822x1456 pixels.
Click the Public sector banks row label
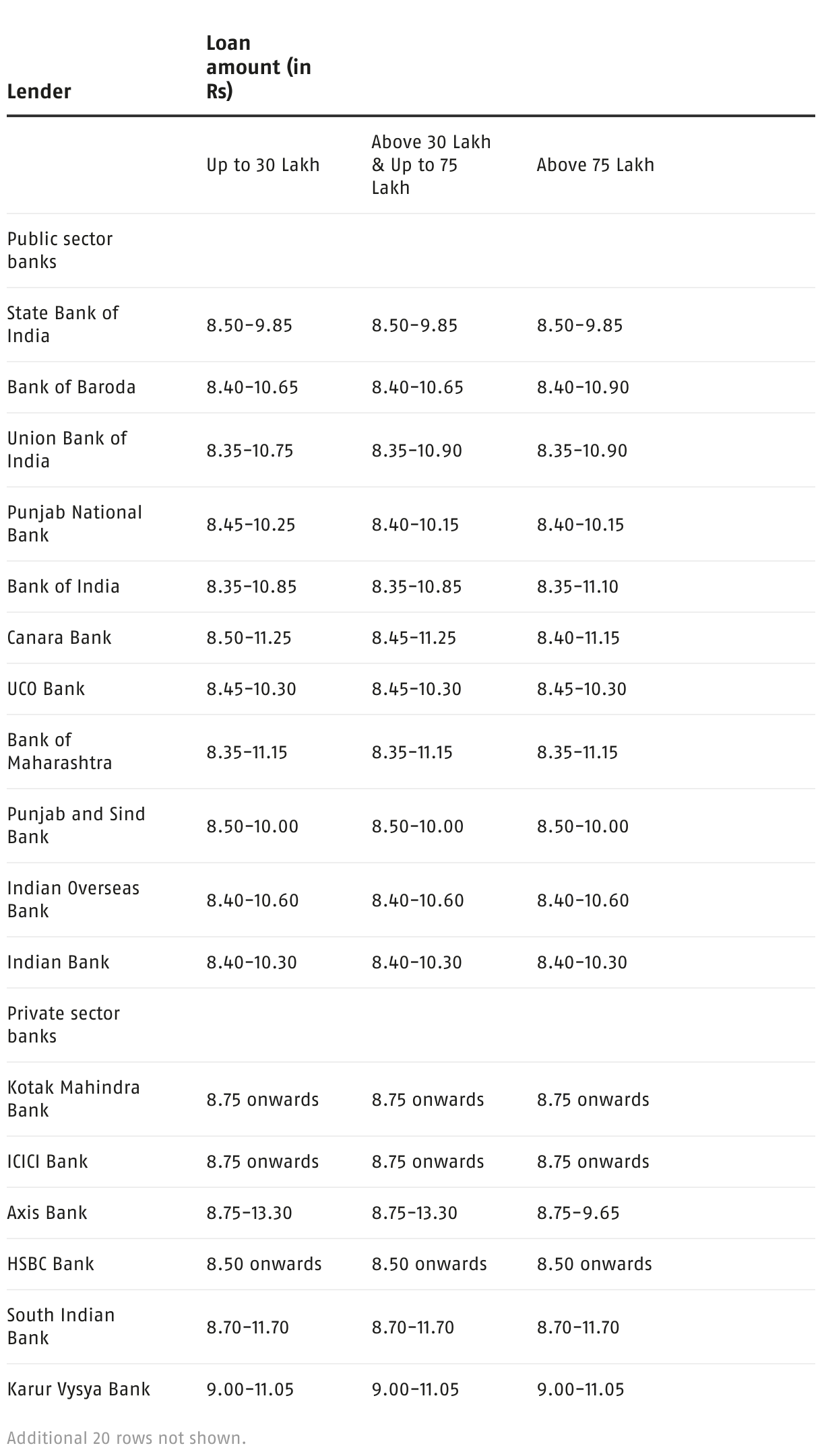click(x=60, y=251)
